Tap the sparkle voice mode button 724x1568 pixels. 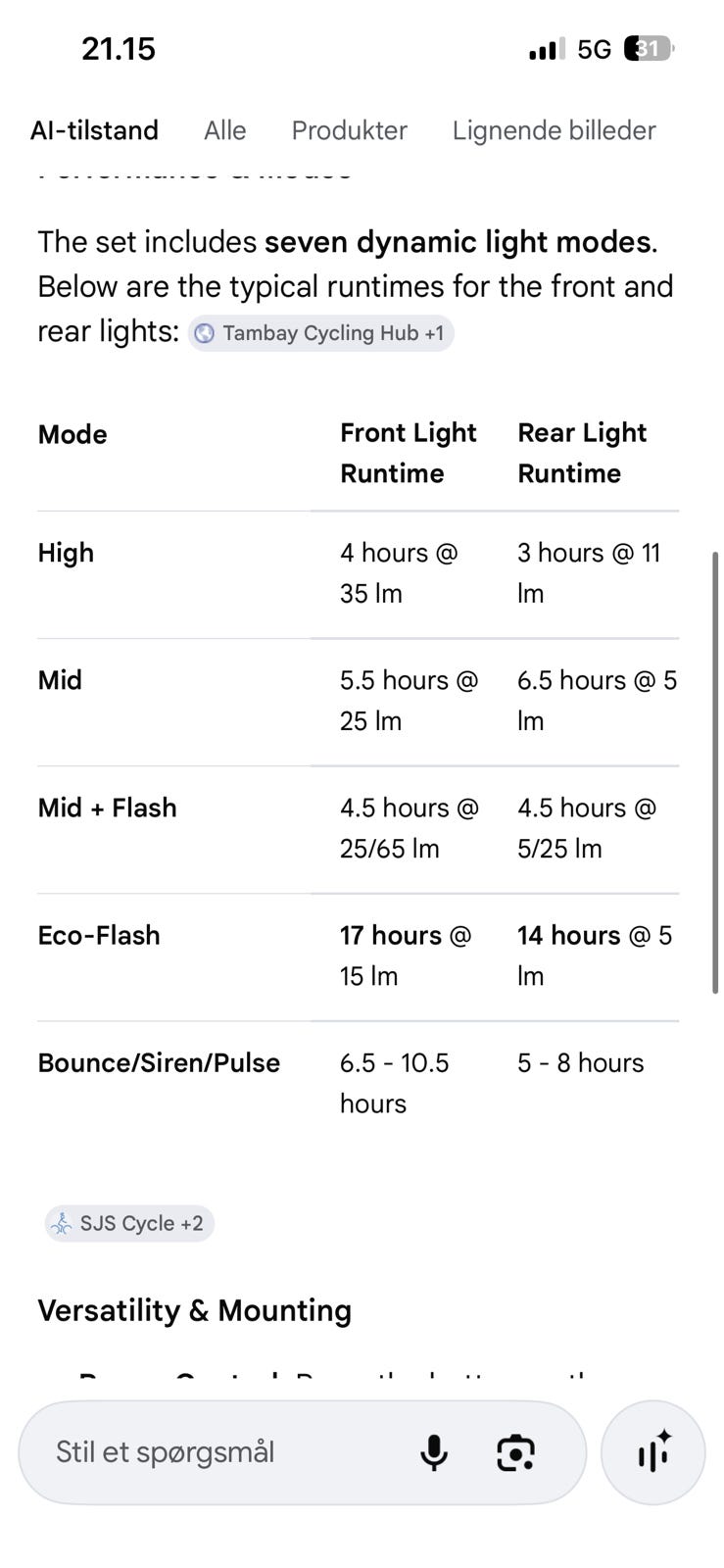[x=652, y=1452]
